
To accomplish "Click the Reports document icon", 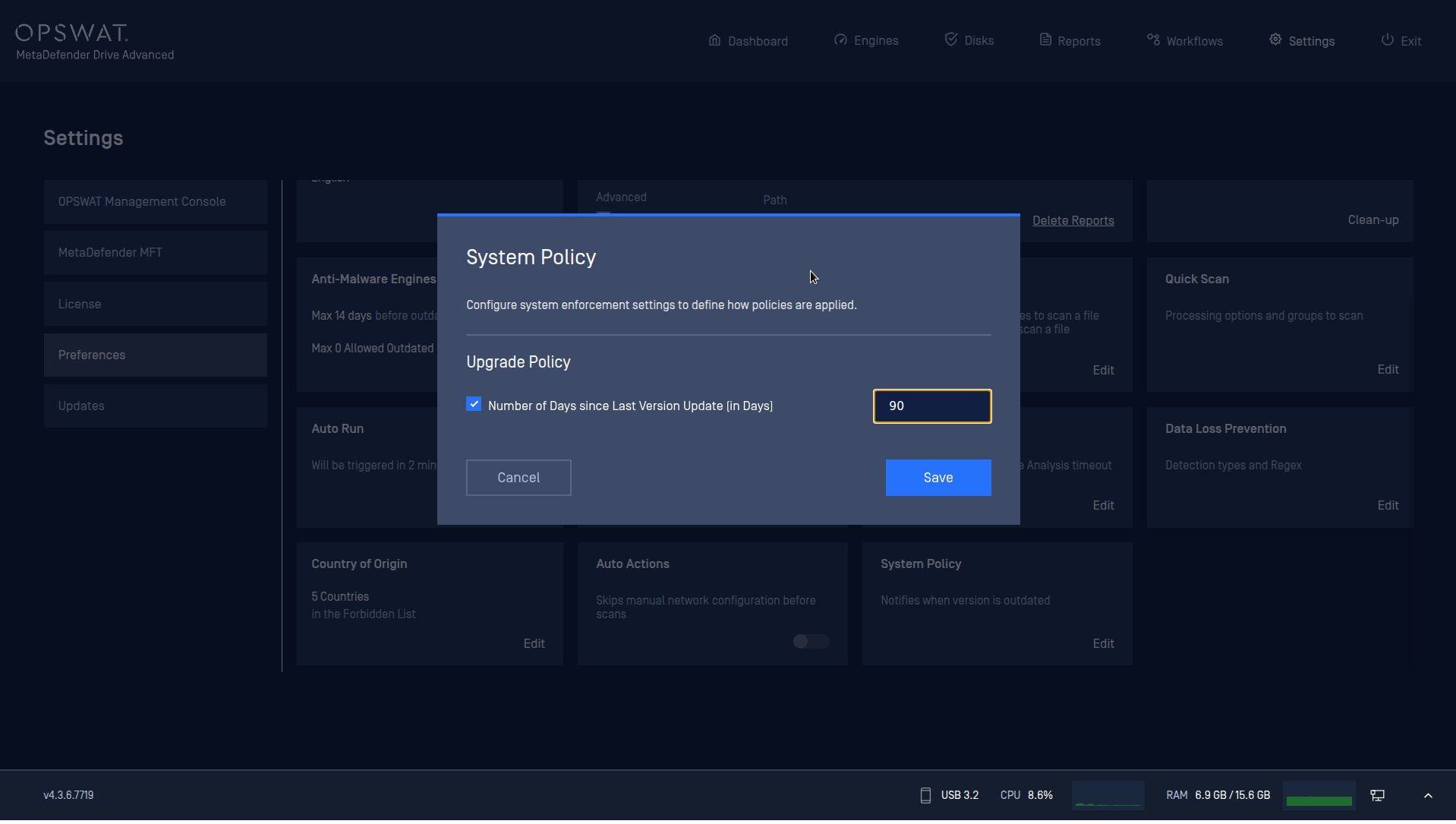I will tap(1045, 40).
